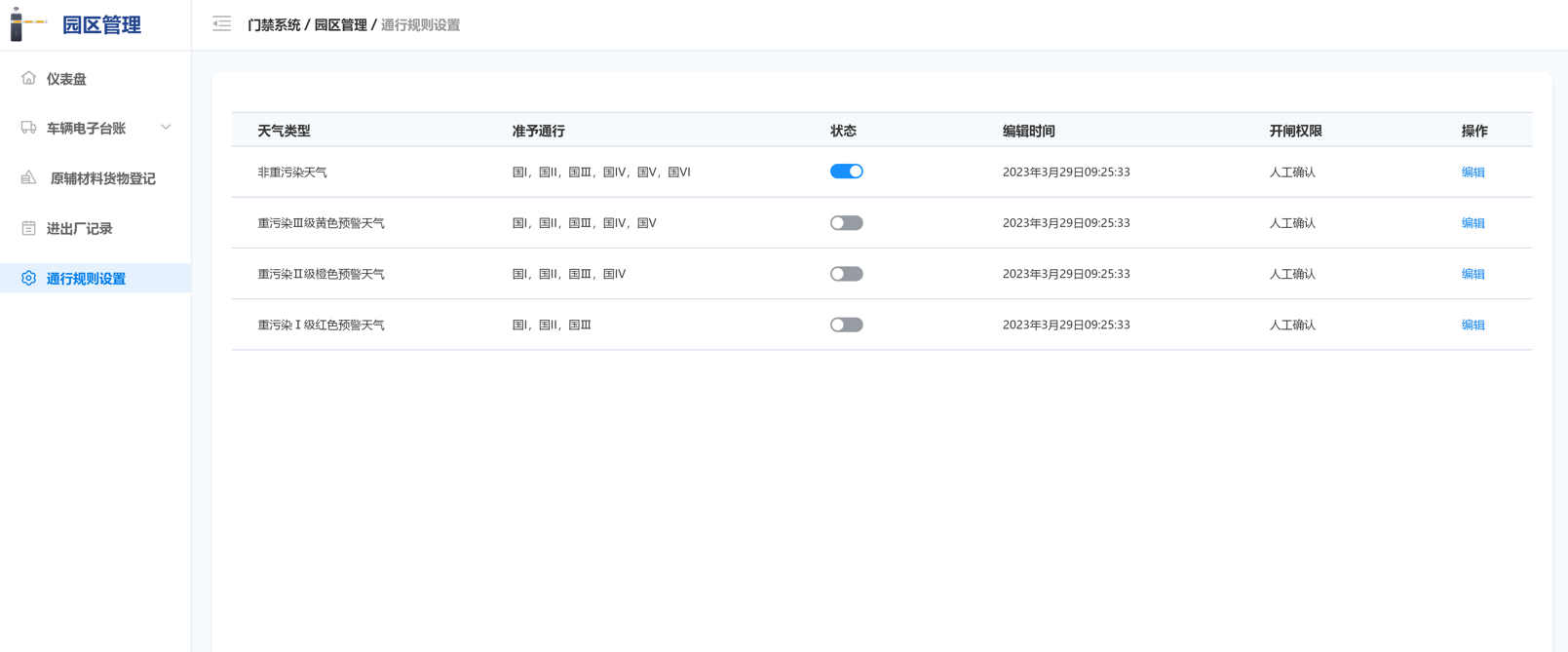Click the barrier gate logo icon

pyautogui.click(x=27, y=24)
